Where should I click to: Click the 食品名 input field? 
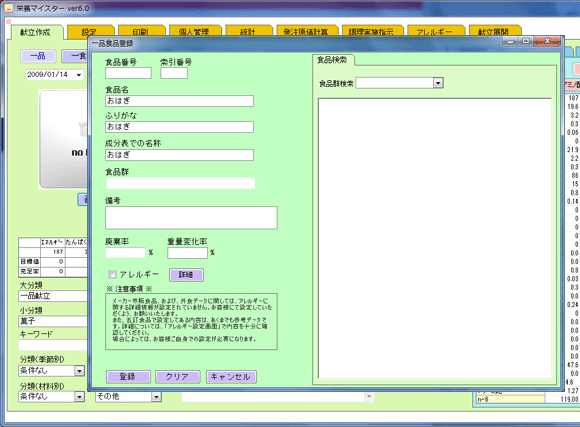point(179,101)
